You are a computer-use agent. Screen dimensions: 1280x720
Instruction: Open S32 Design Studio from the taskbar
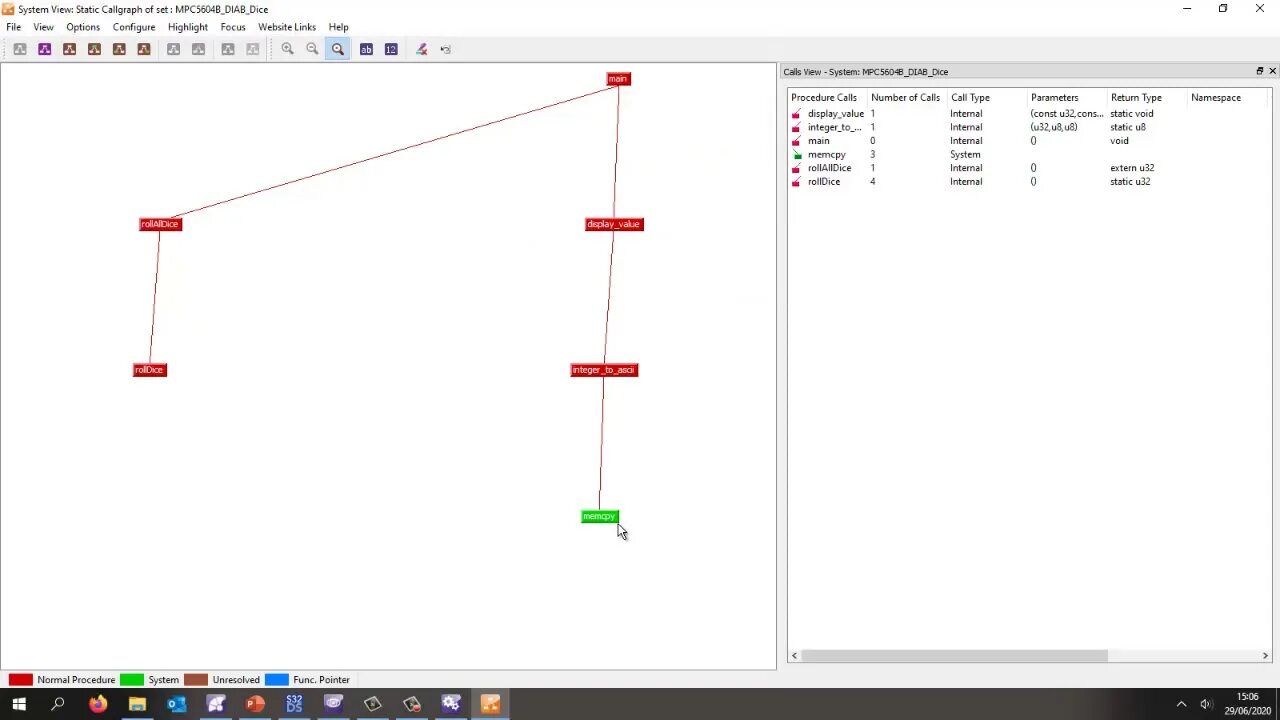click(294, 705)
